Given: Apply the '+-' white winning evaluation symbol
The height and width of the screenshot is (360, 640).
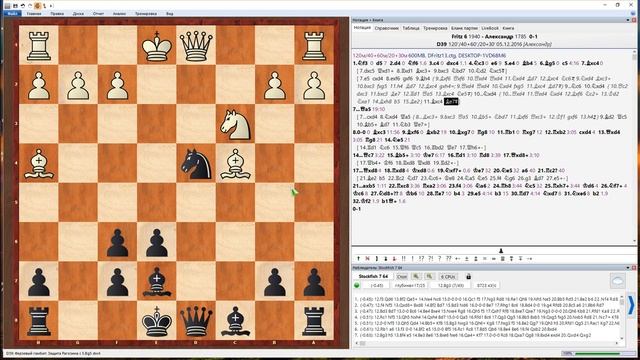Looking at the screenshot, I should [x=458, y=258].
